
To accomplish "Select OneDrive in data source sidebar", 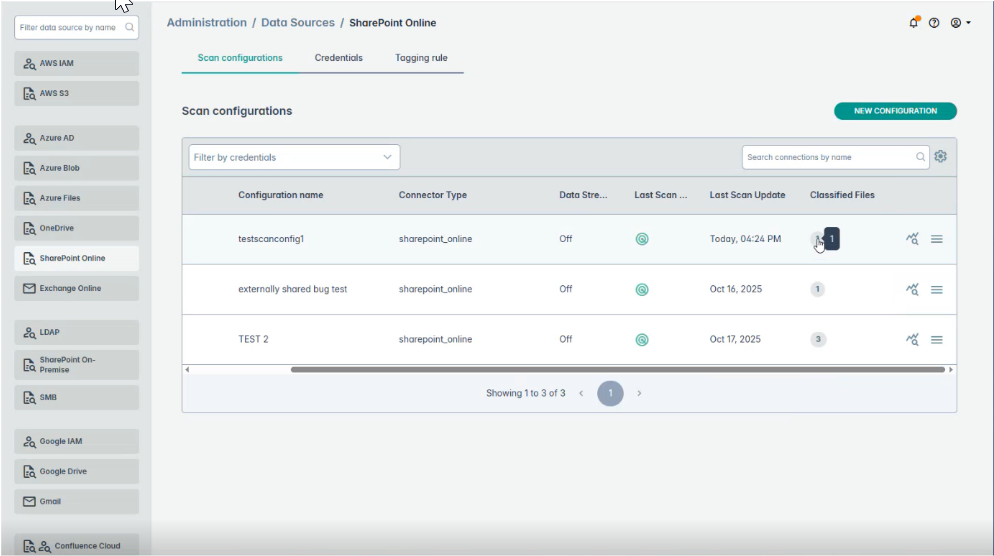I will pos(77,228).
